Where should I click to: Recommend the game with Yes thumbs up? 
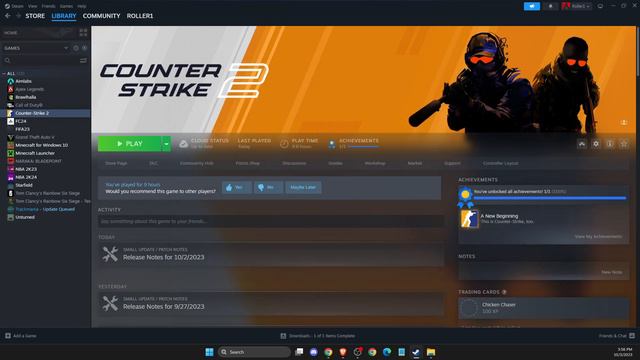tap(236, 187)
